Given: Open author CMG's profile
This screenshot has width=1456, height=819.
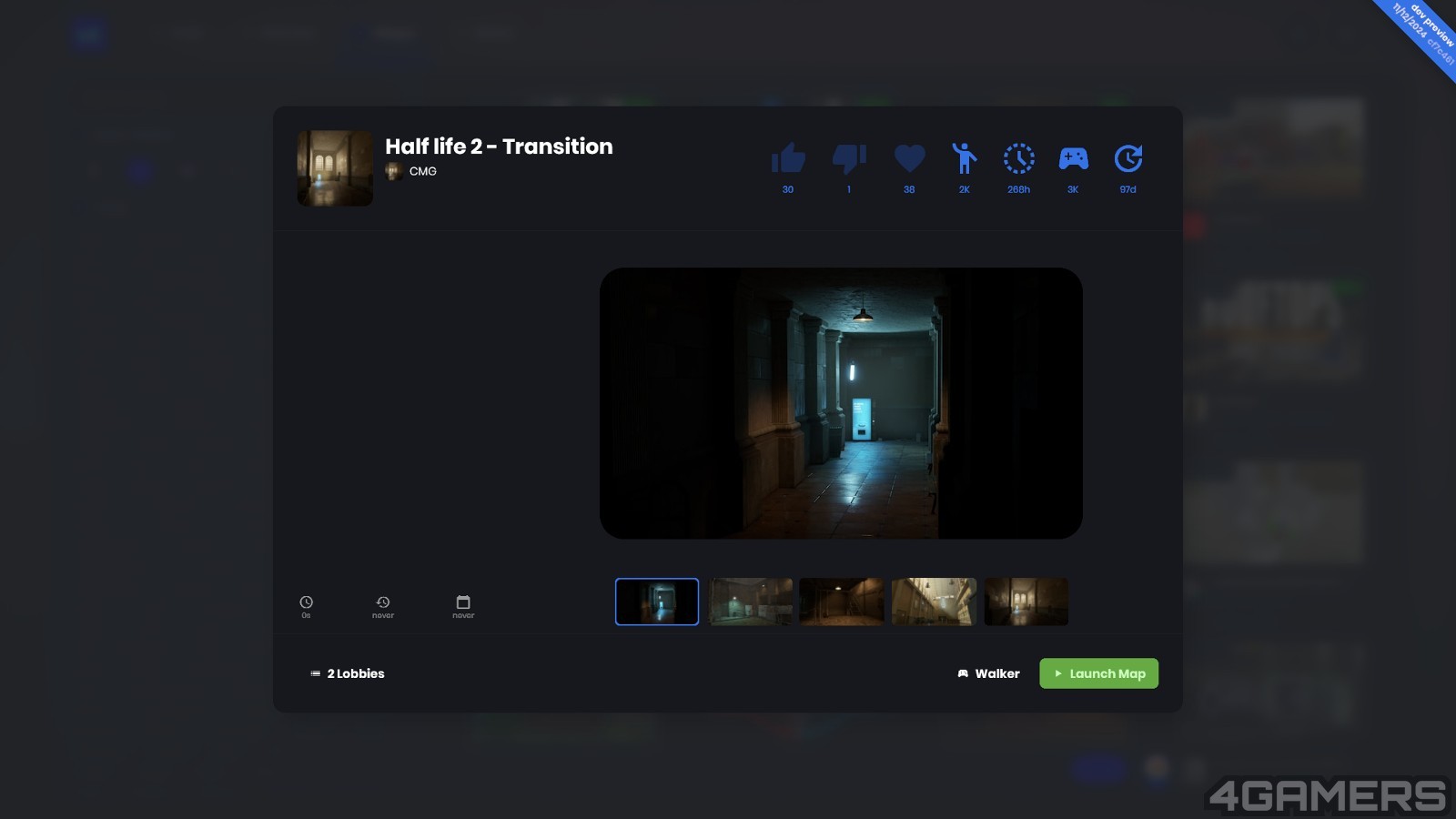Looking at the screenshot, I should 422,171.
